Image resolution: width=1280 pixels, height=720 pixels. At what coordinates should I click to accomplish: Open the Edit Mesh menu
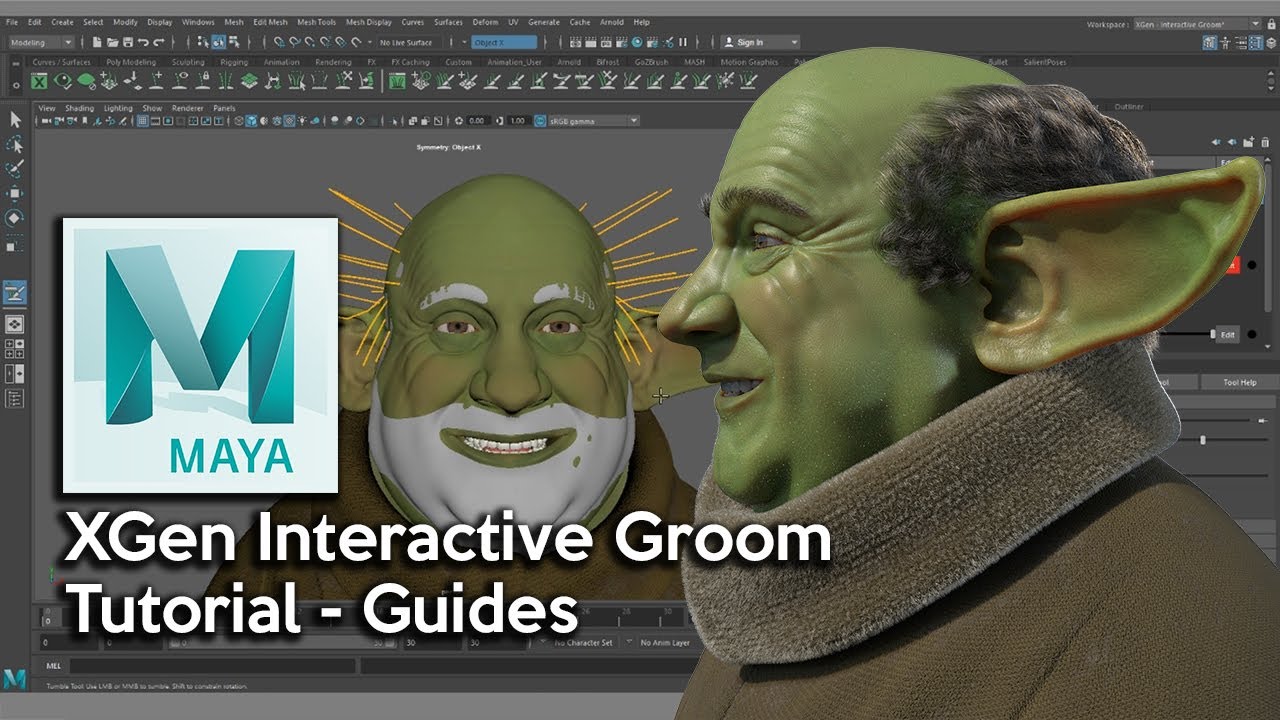[x=270, y=21]
